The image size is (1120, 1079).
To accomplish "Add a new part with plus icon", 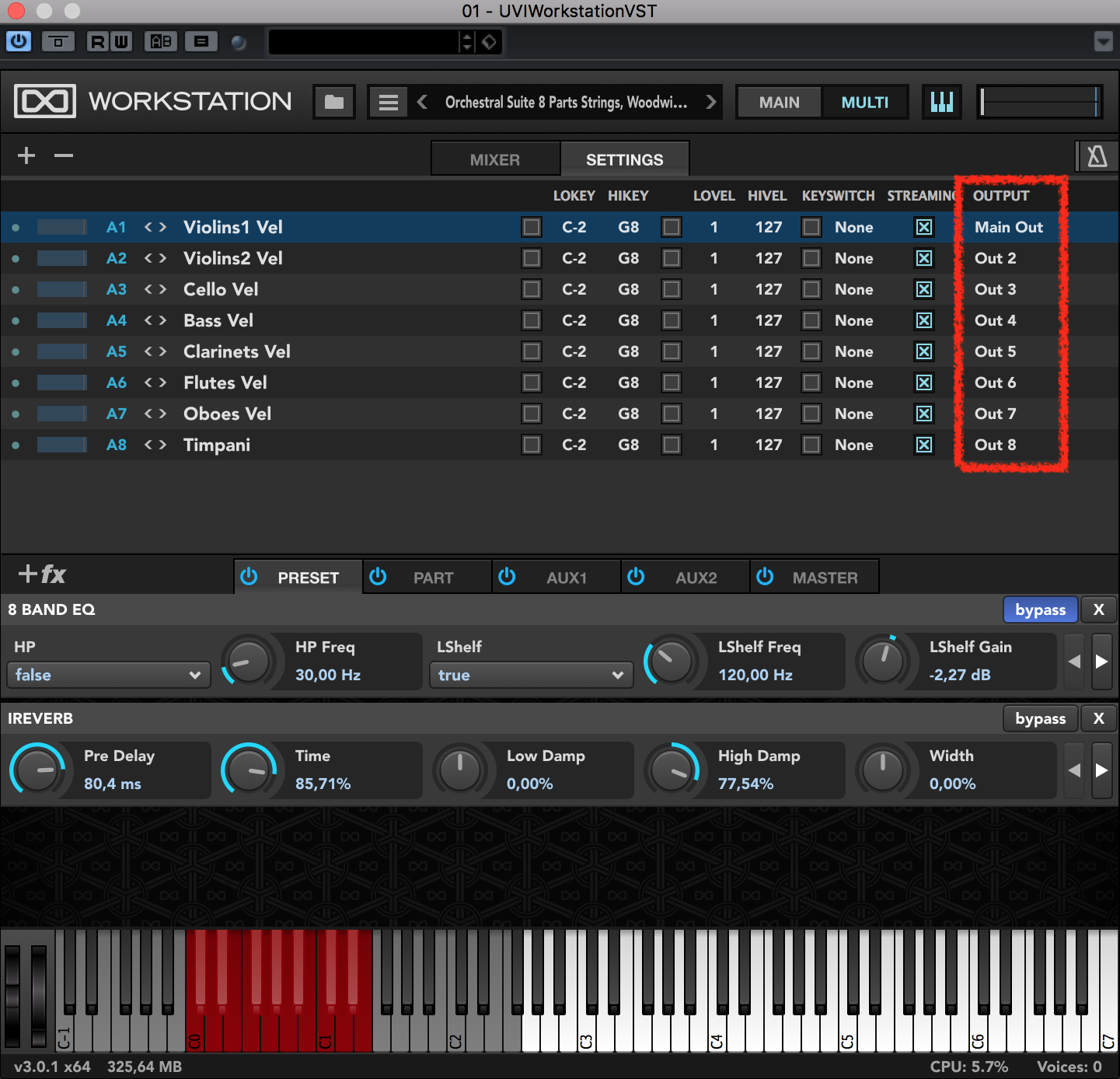I will (x=26, y=155).
